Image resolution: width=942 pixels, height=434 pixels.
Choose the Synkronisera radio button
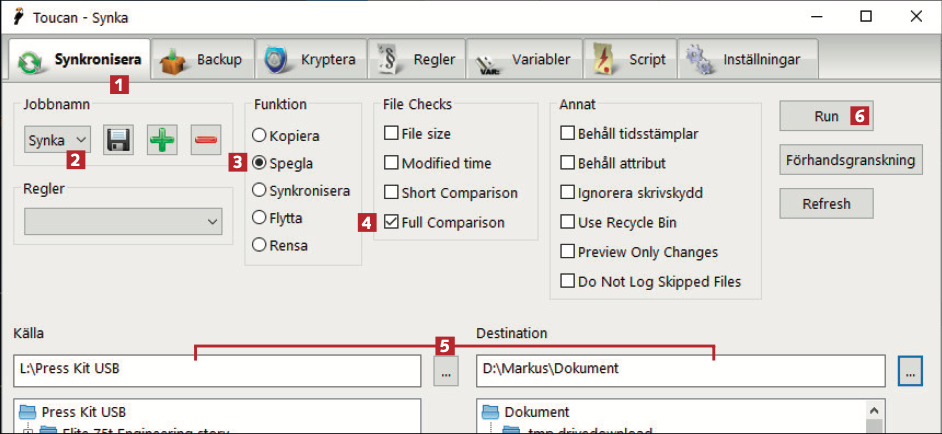click(260, 190)
